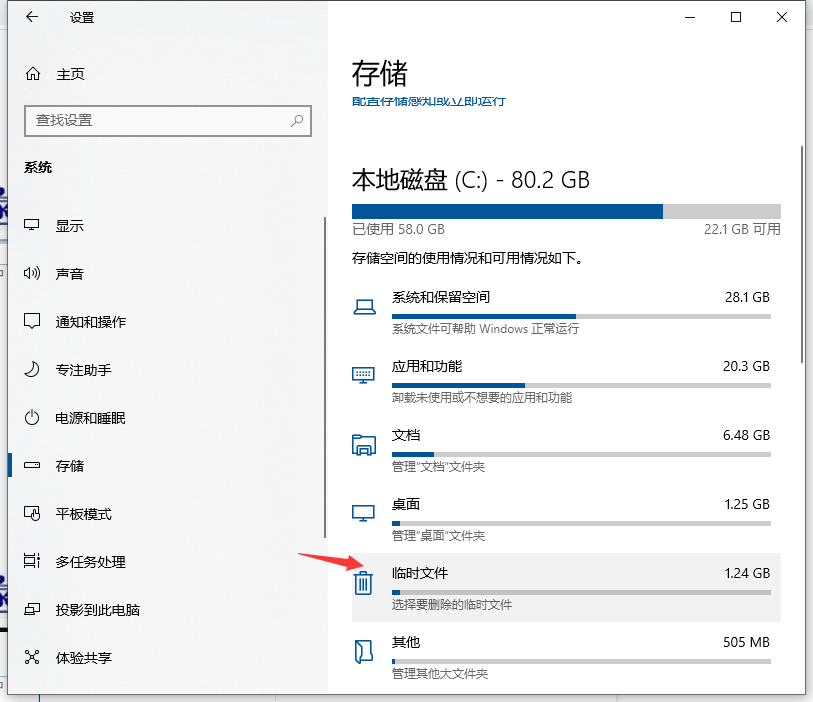Click the Home house icon

tap(33, 74)
